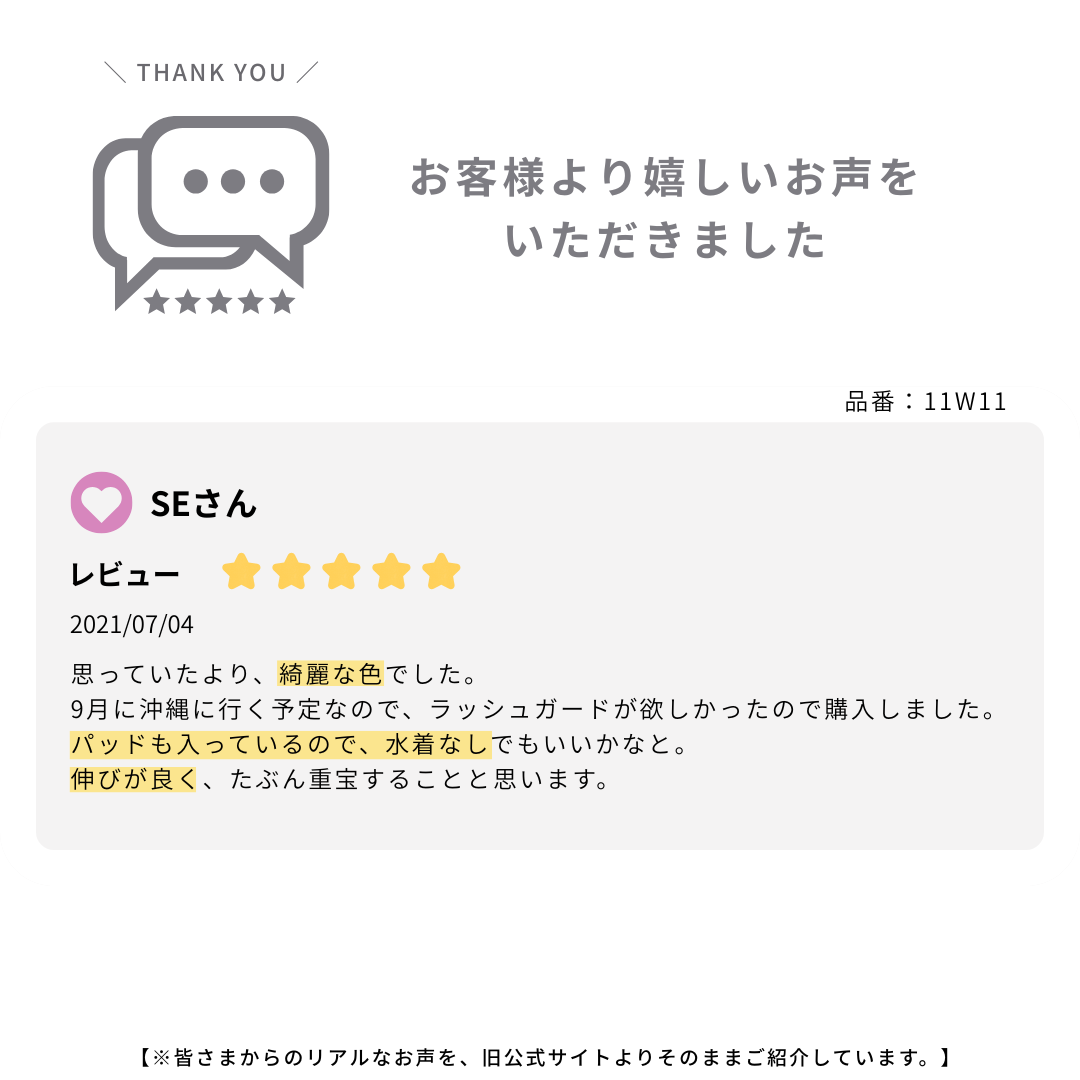Click the first yellow review star
The height and width of the screenshot is (1080, 1080).
[241, 573]
